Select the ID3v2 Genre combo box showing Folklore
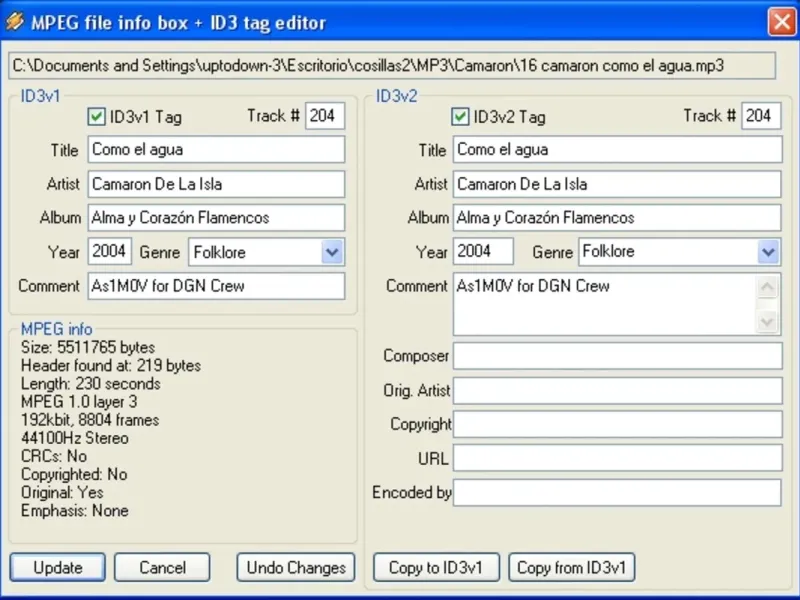 click(679, 252)
